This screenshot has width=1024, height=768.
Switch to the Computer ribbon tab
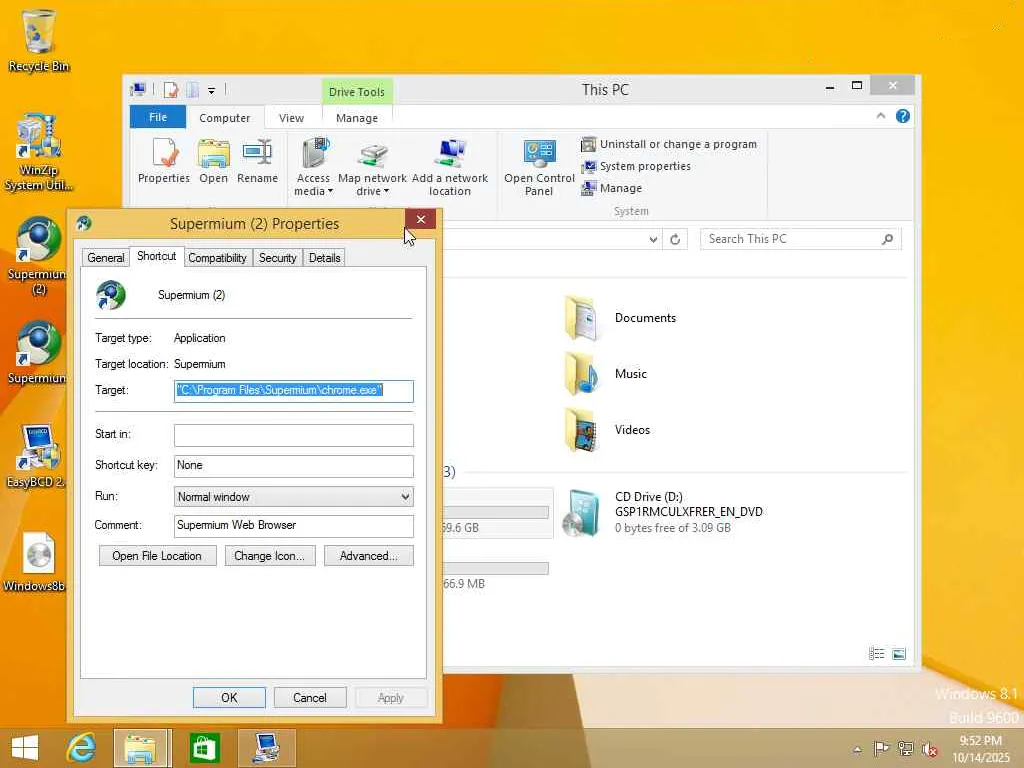[225, 118]
